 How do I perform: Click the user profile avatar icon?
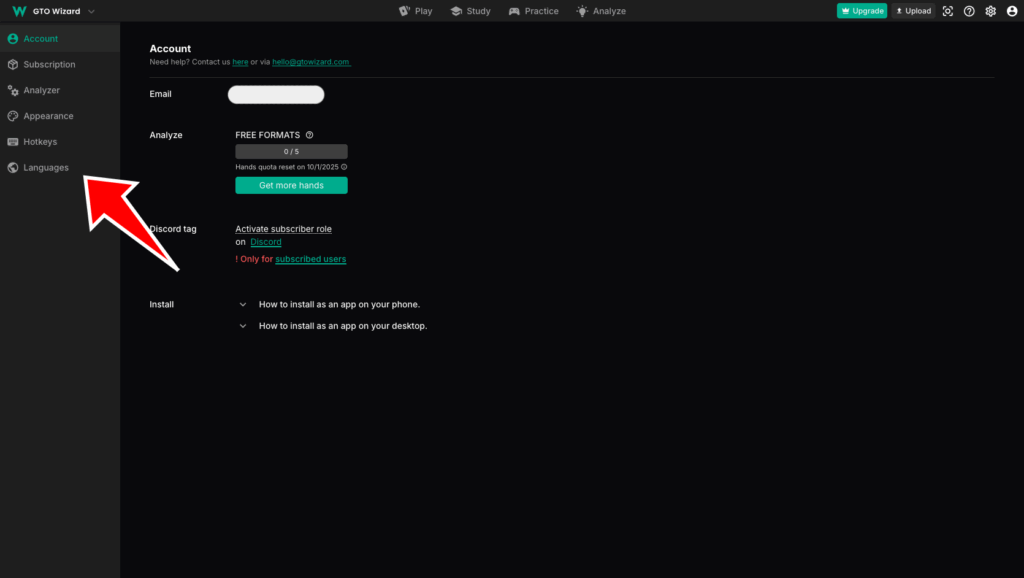(x=1011, y=11)
